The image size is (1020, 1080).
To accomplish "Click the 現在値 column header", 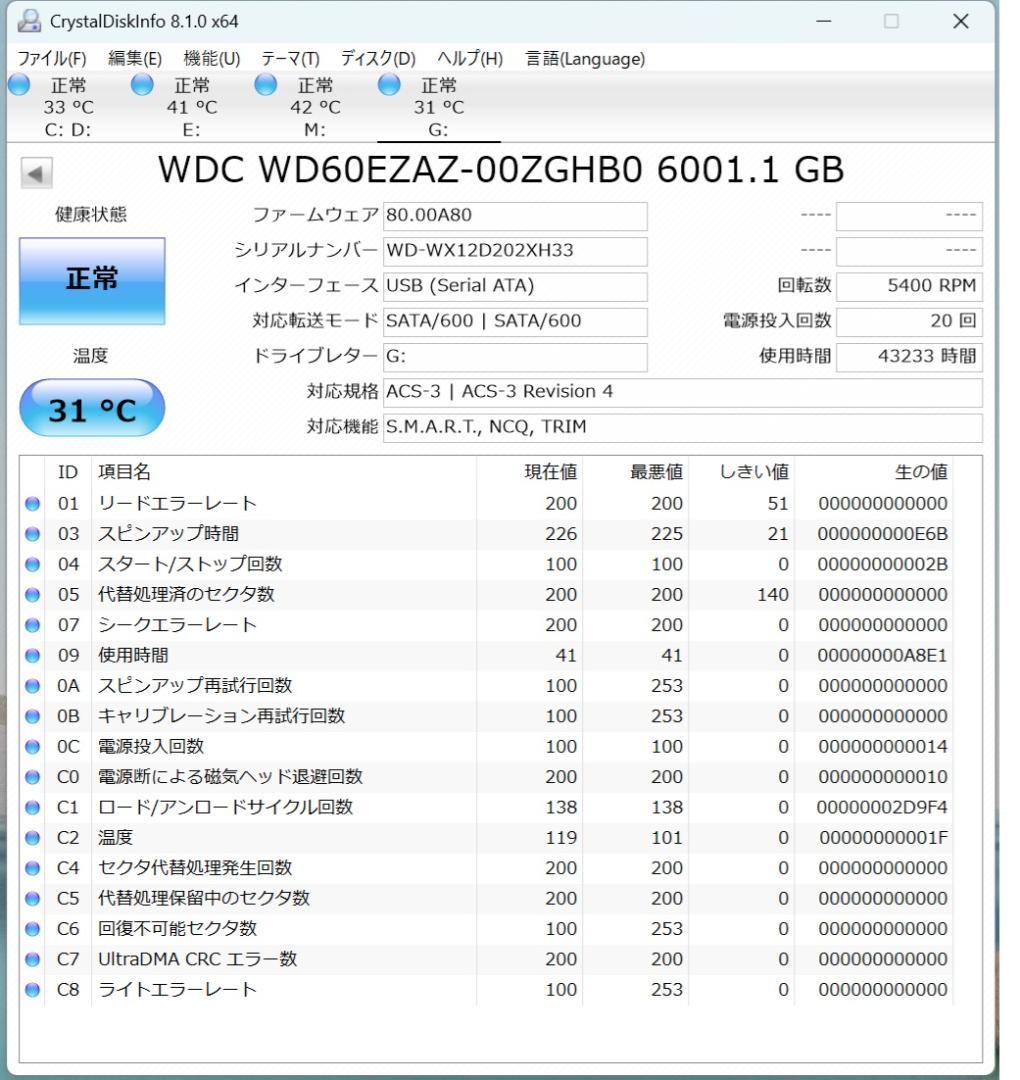I will pyautogui.click(x=529, y=472).
